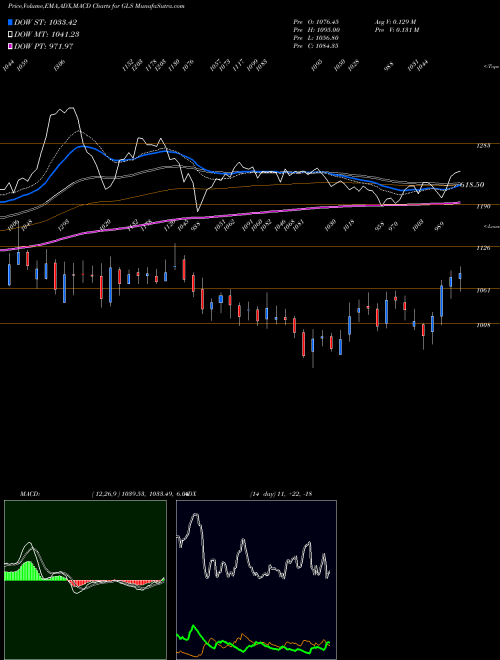Click the 'Pre H: 1095.00' value
This screenshot has height=660, width=500.
click(x=316, y=30)
